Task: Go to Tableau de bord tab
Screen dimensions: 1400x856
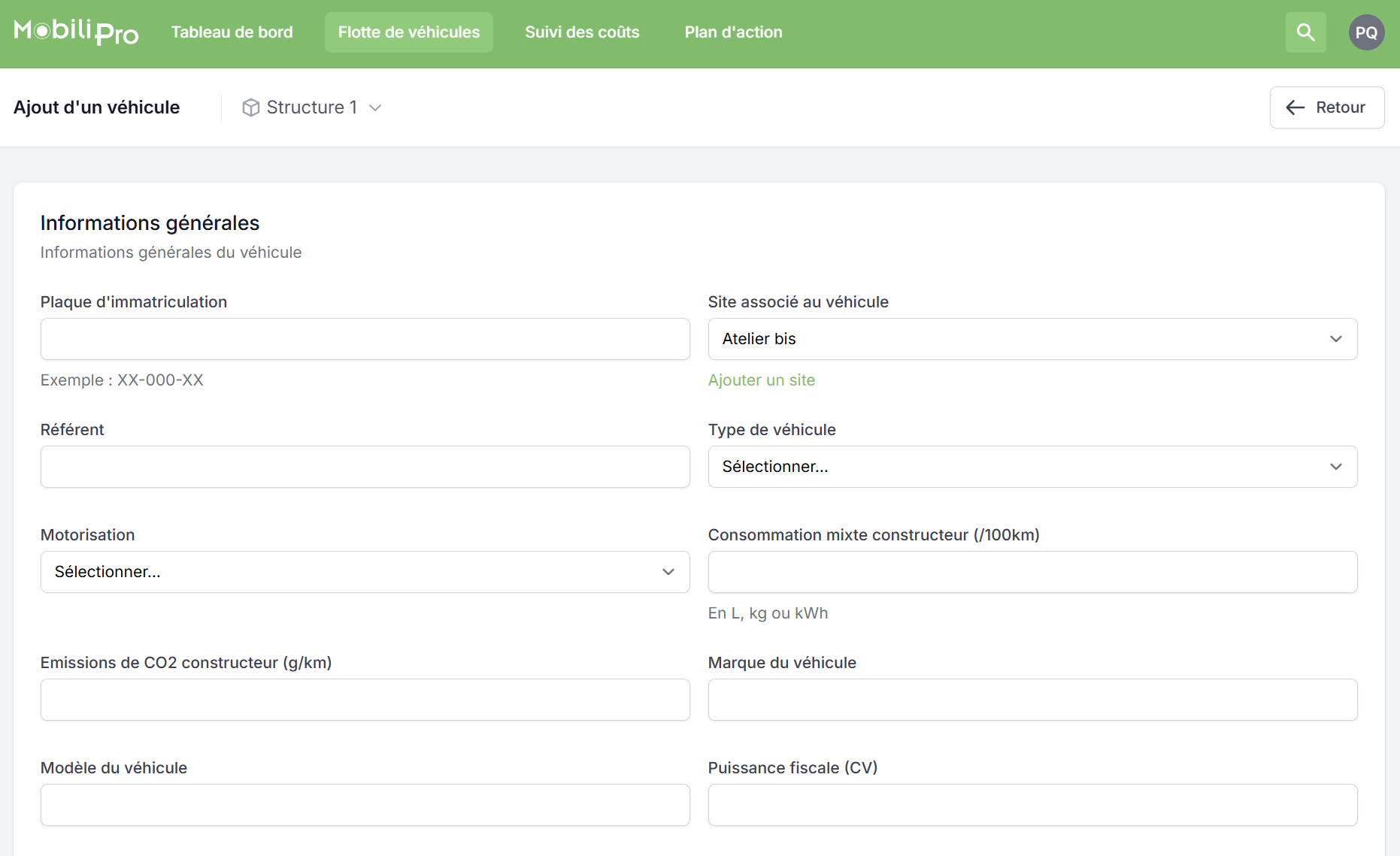Action: click(232, 32)
